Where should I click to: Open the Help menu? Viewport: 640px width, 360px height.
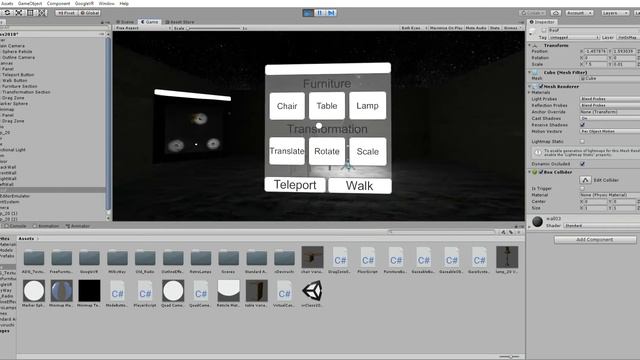click(x=124, y=3)
